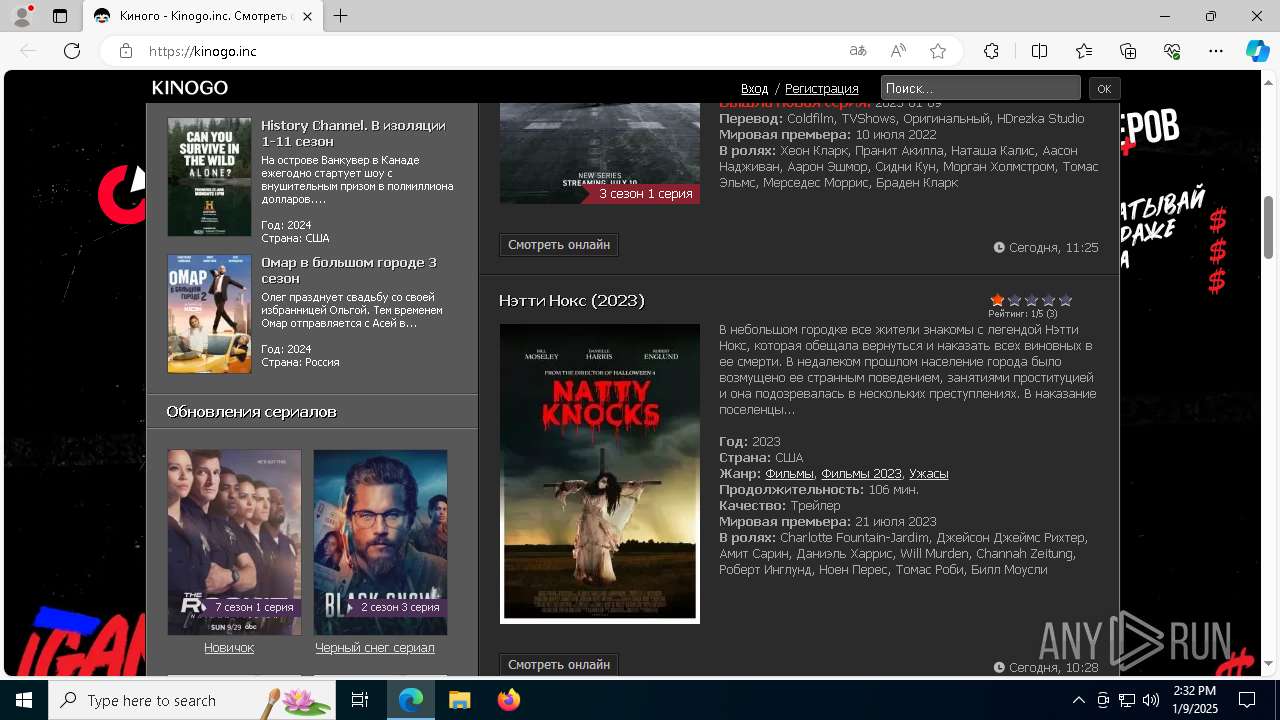
Task: Add this page to favorites star
Action: [938, 51]
